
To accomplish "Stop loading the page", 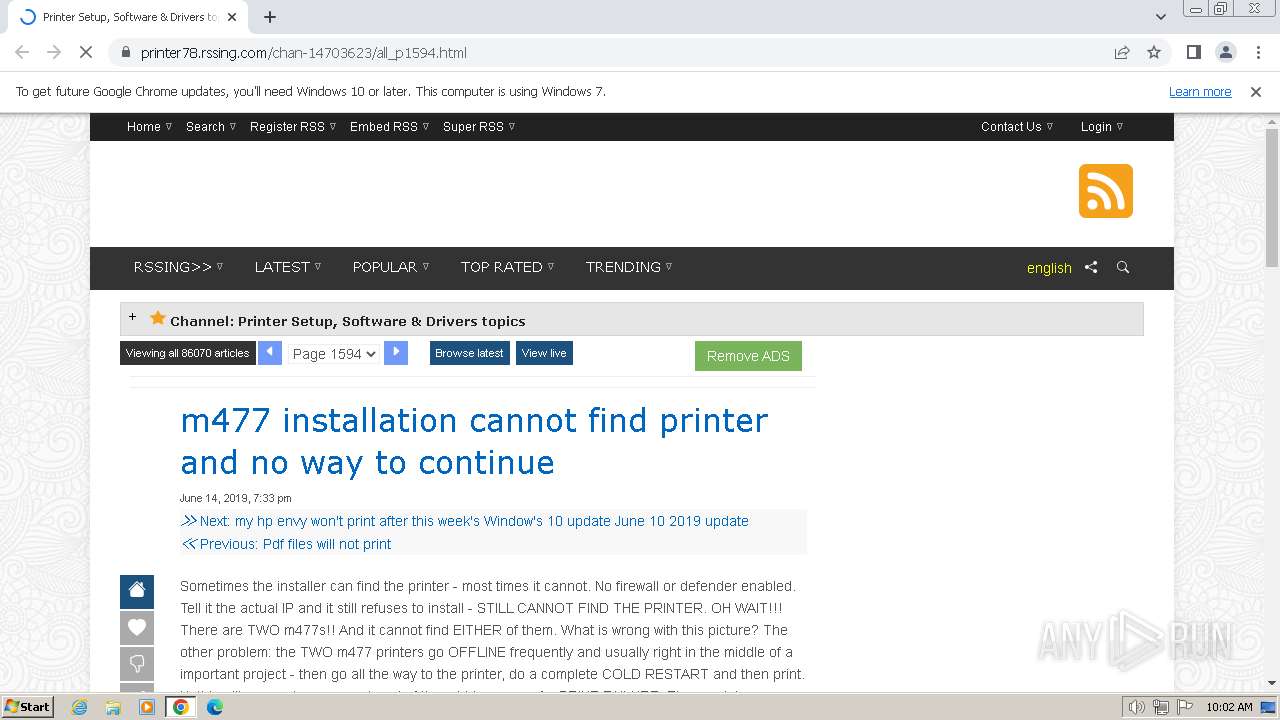I will 86,52.
